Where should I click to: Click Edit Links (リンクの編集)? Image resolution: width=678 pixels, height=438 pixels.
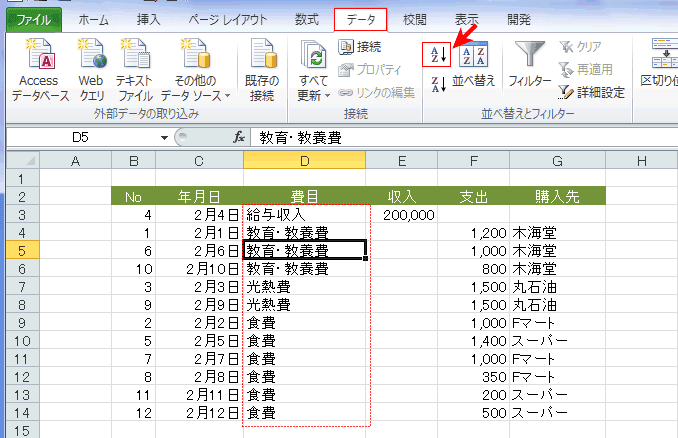376,93
